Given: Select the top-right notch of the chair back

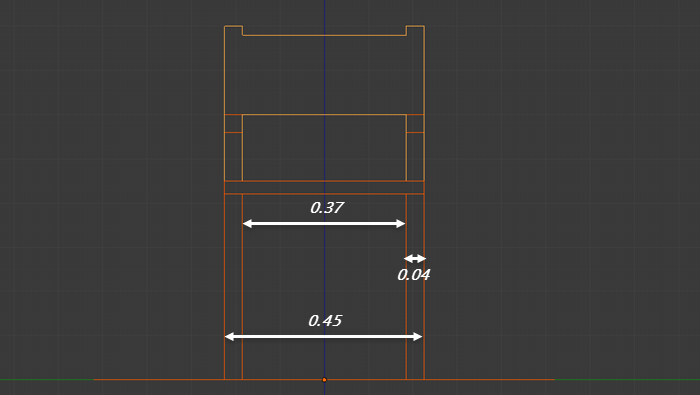Looking at the screenshot, I should pyautogui.click(x=415, y=30).
